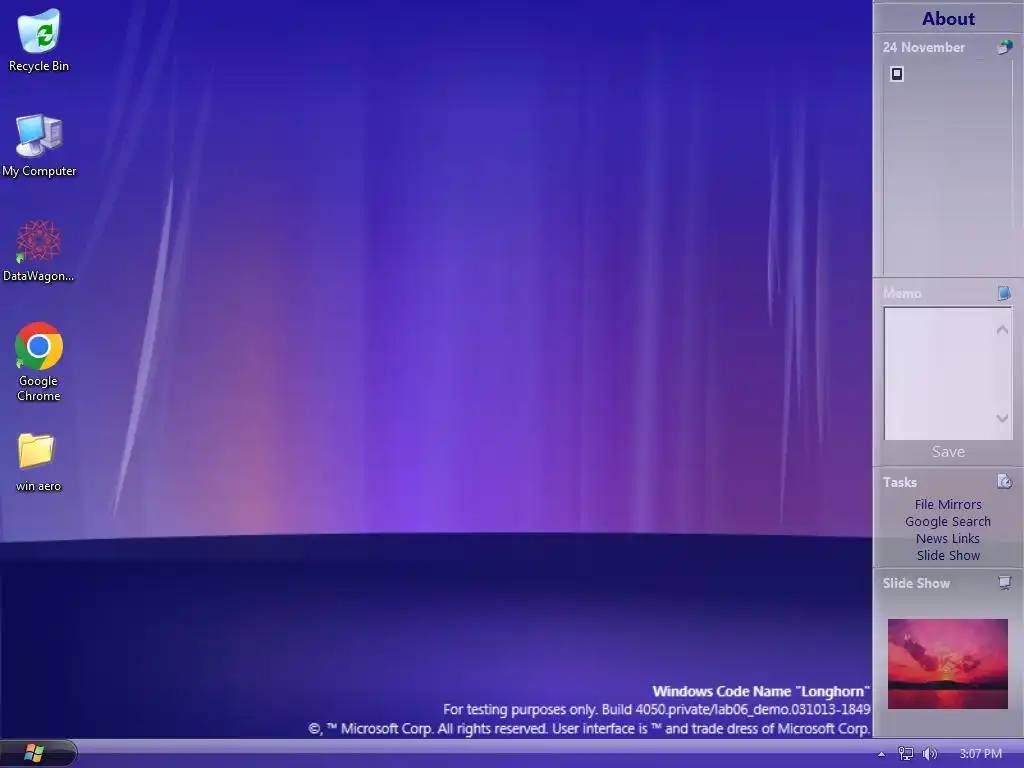The image size is (1024, 768).
Task: Select the DataWagon shortcut icon
Action: 39,251
